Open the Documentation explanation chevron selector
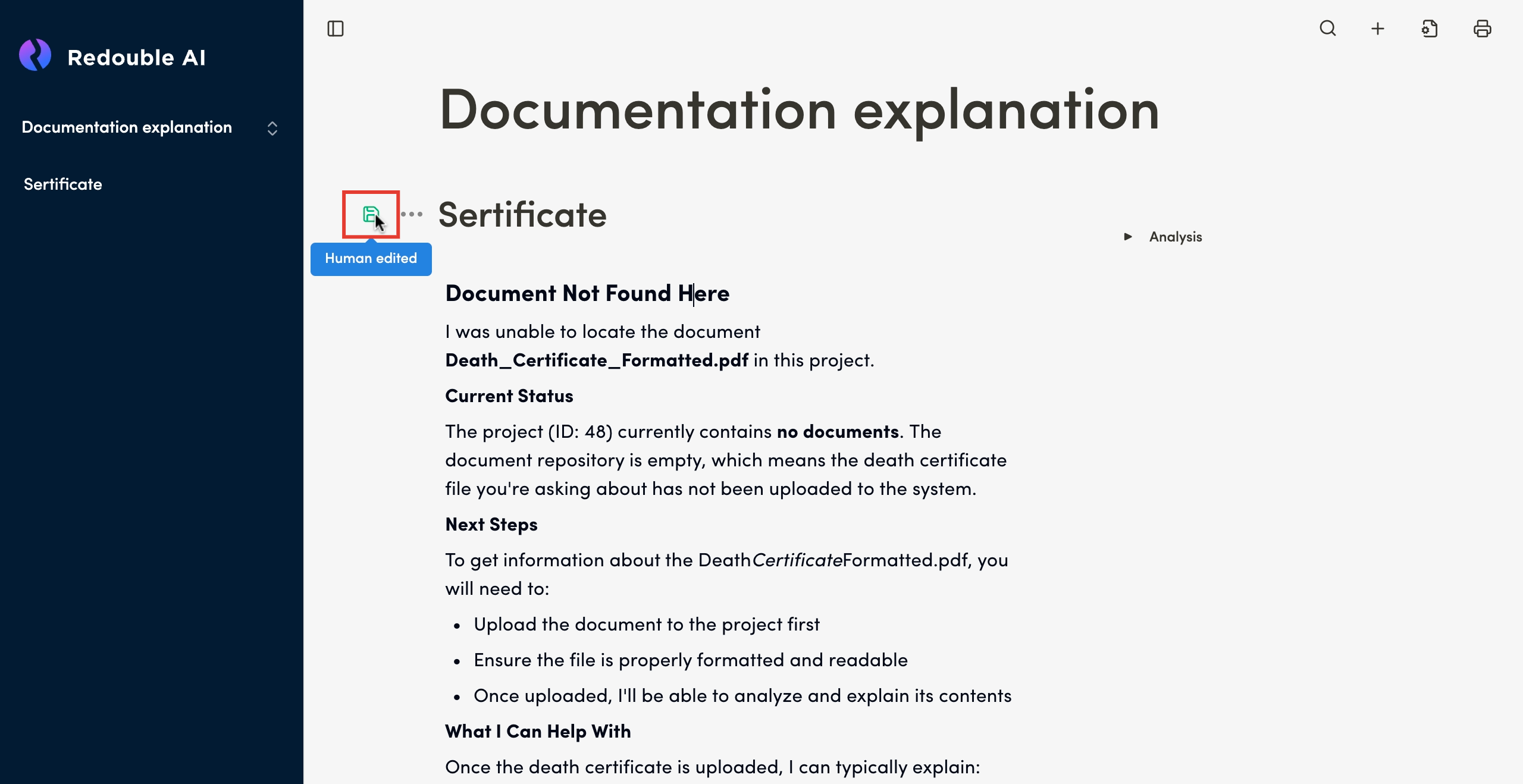 [272, 128]
